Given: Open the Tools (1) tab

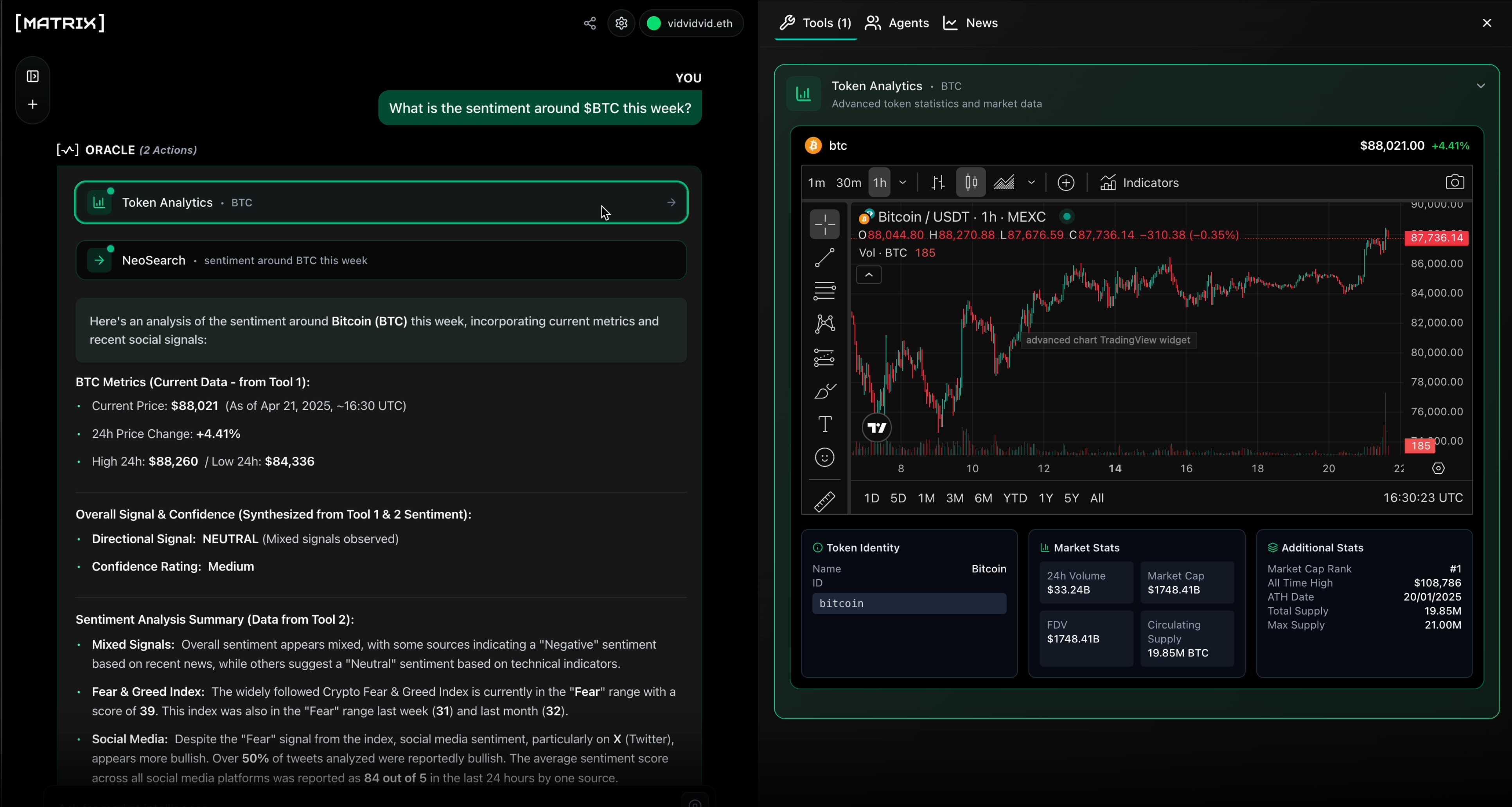Looking at the screenshot, I should pyautogui.click(x=815, y=23).
